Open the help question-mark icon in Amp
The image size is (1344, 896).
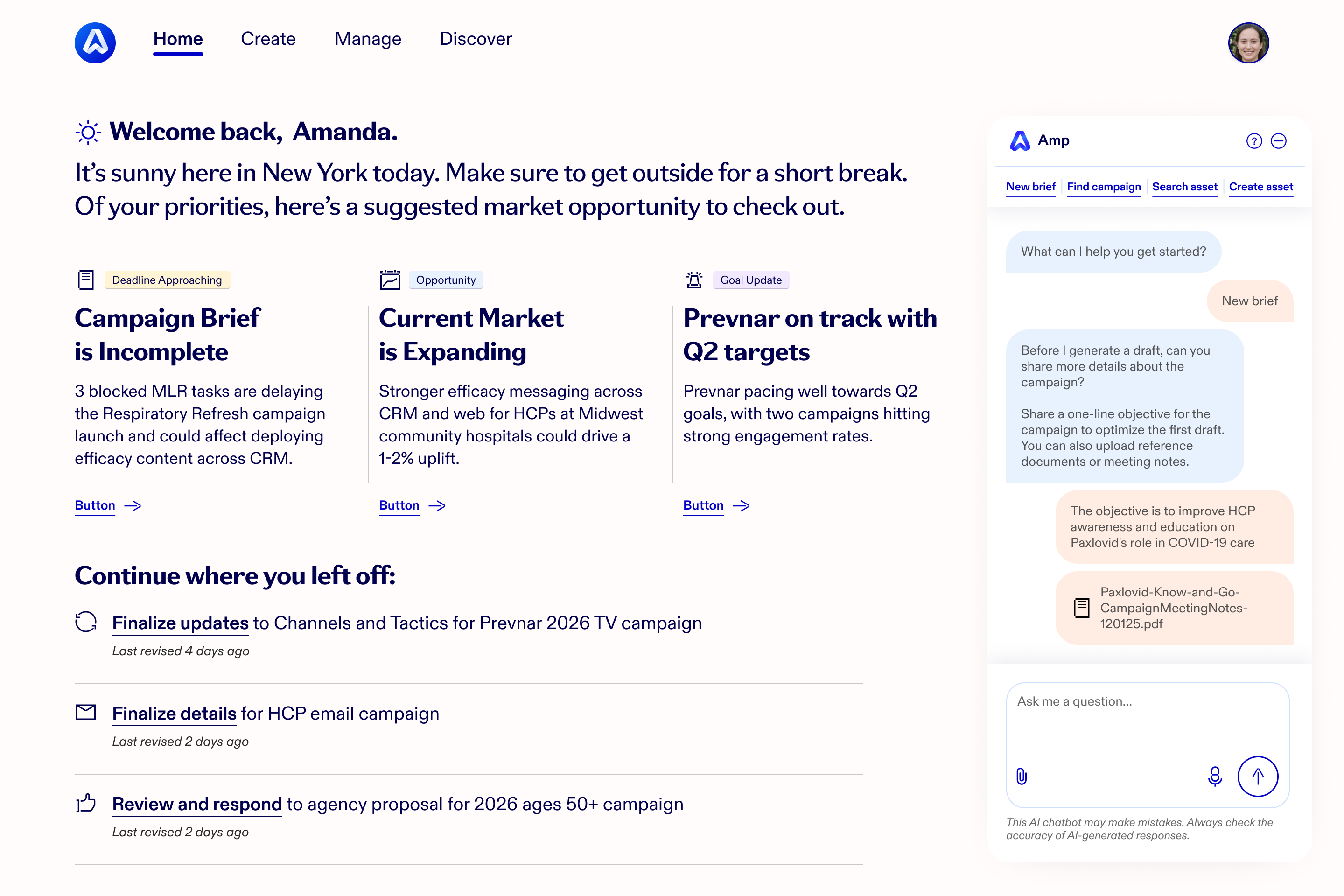1254,141
